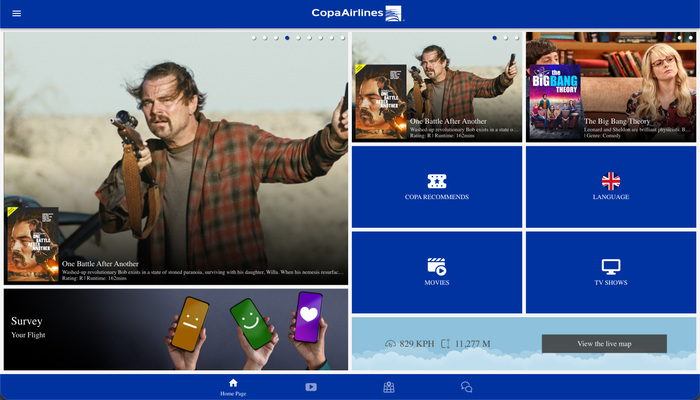Click The Big Bang Theory title text

point(617,121)
